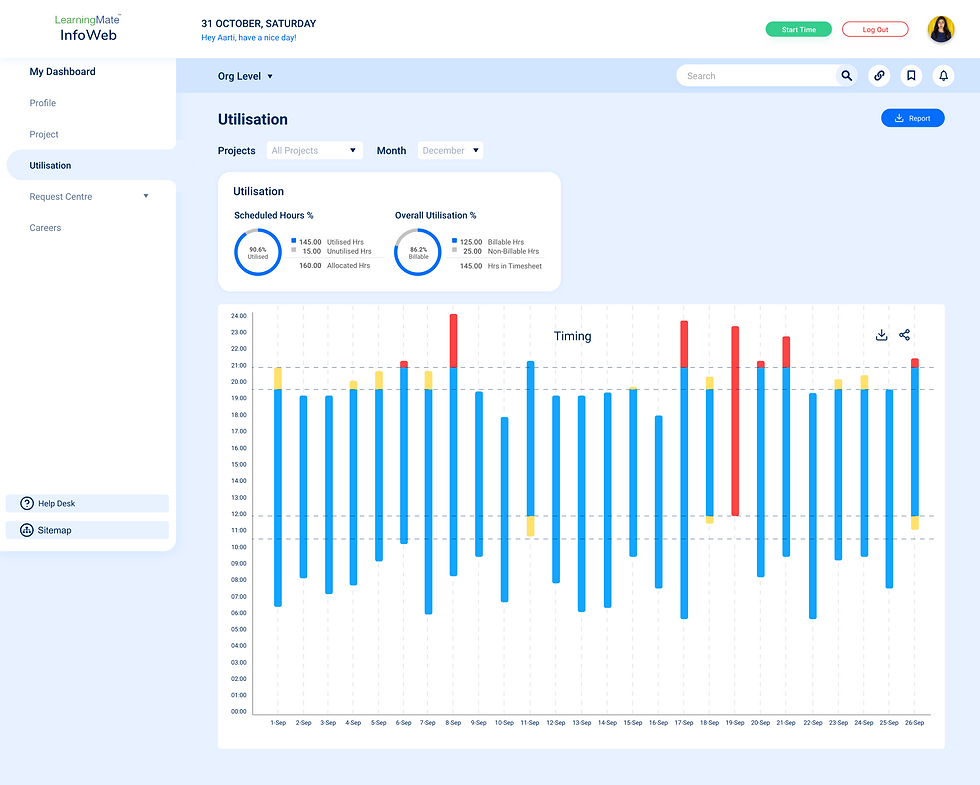980x785 pixels.
Task: Open the link icon in header bar
Action: tap(879, 76)
